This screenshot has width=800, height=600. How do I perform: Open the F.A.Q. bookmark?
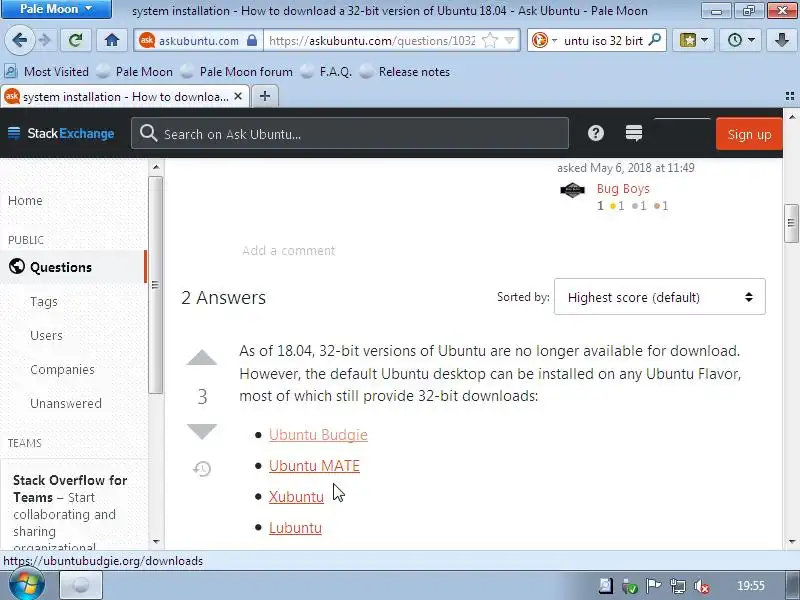click(x=327, y=72)
